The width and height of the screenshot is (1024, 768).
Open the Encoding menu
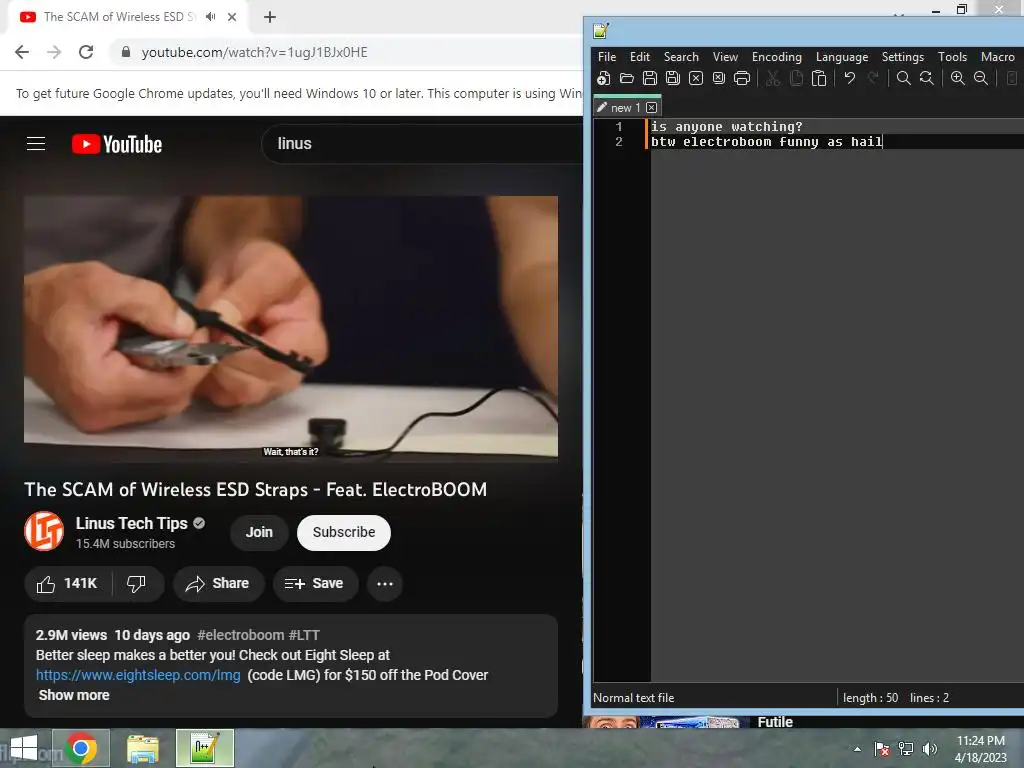[776, 57]
